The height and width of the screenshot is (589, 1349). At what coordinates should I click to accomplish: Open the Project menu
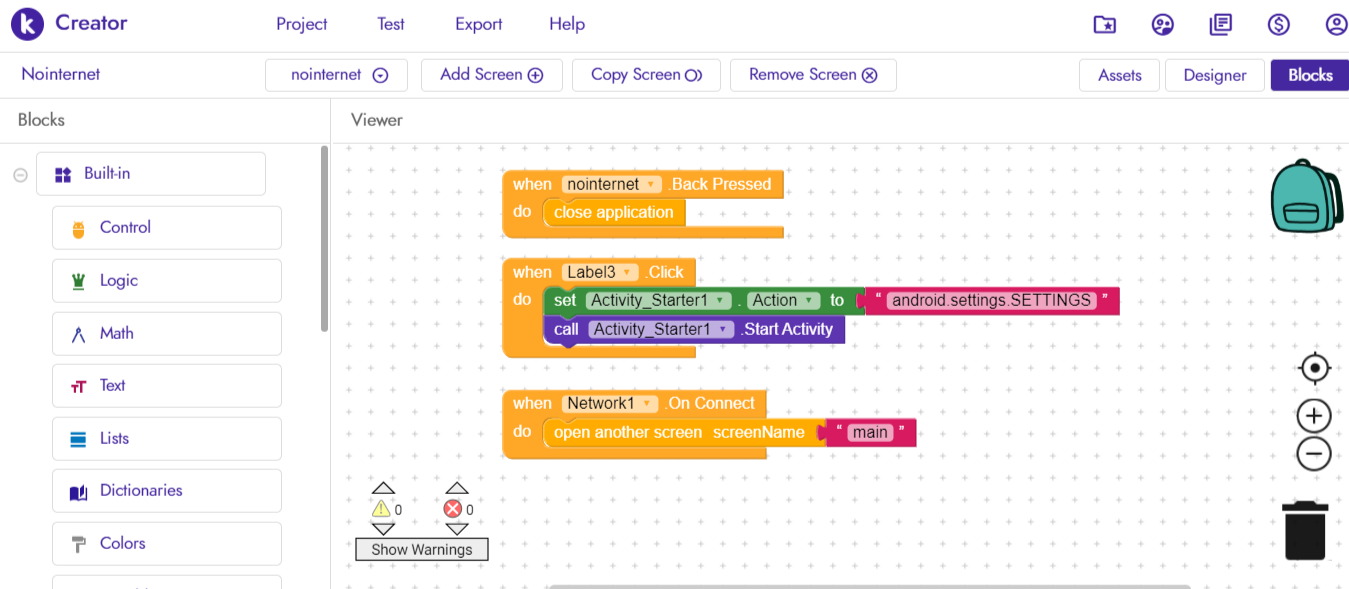click(x=301, y=24)
